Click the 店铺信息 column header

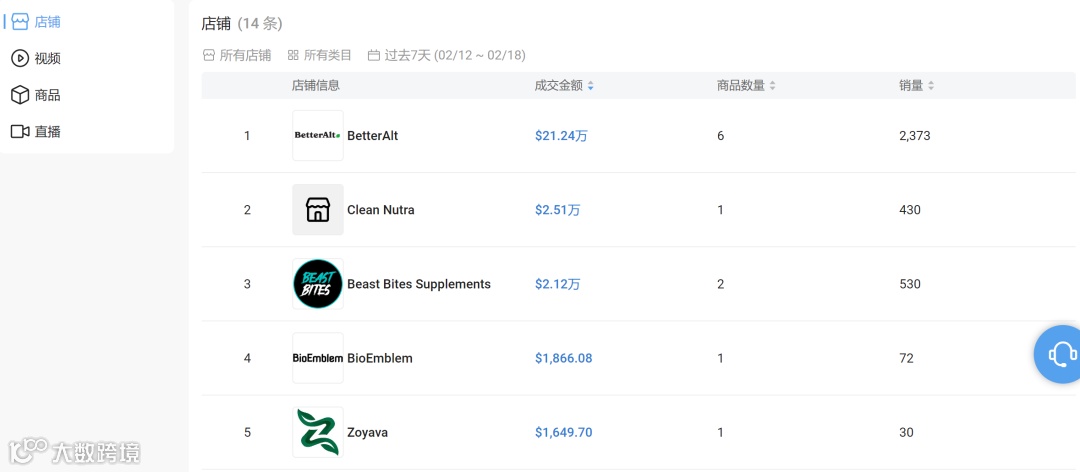pos(315,85)
